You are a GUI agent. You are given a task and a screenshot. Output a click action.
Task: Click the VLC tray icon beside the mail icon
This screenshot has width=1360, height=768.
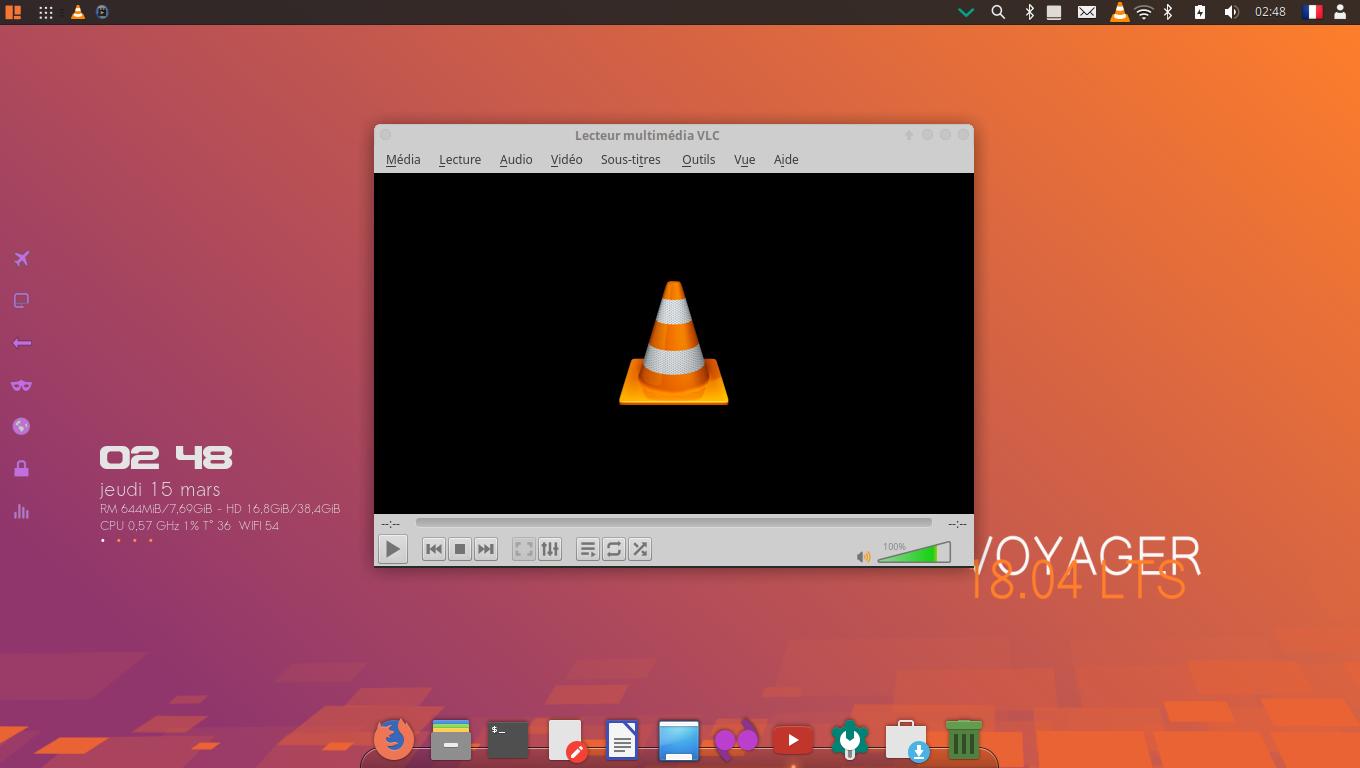coord(1120,12)
